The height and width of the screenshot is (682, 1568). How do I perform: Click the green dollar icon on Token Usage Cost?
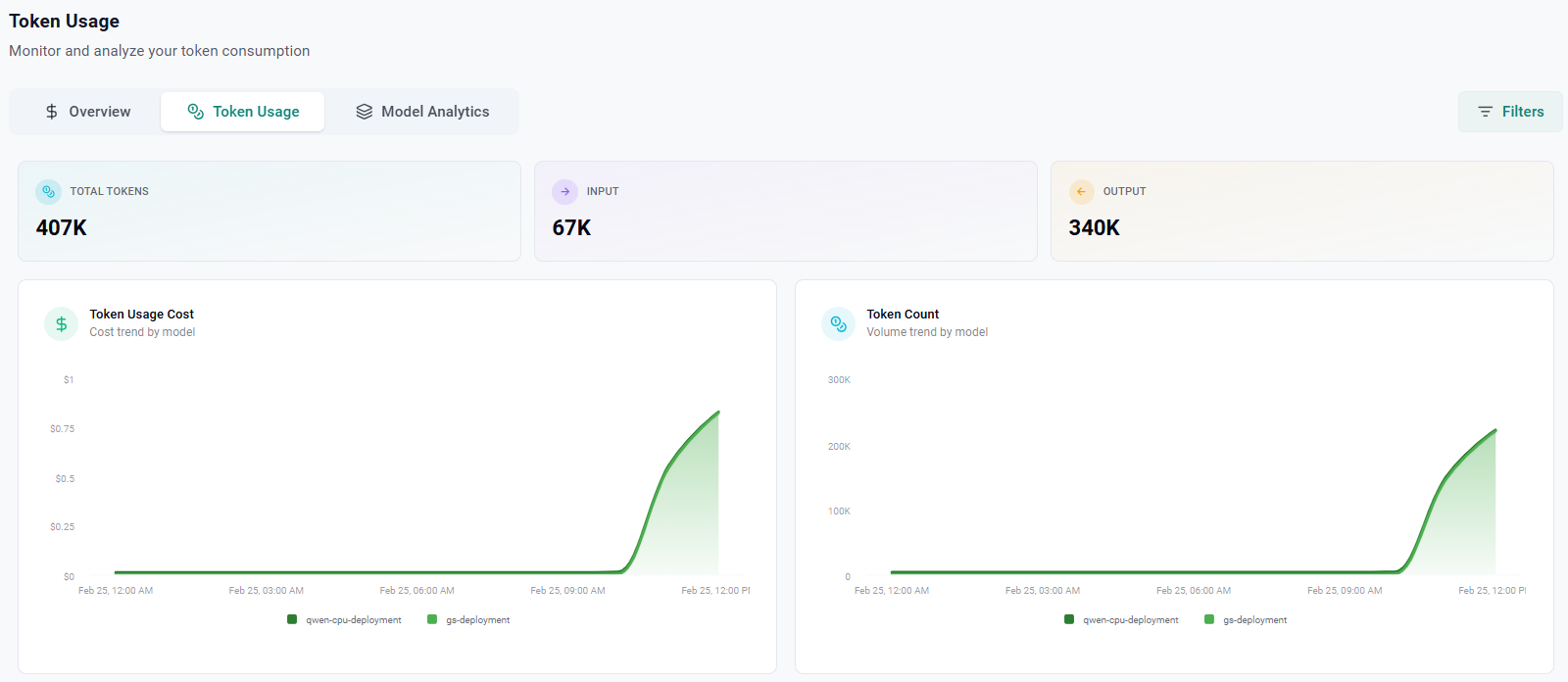point(61,323)
